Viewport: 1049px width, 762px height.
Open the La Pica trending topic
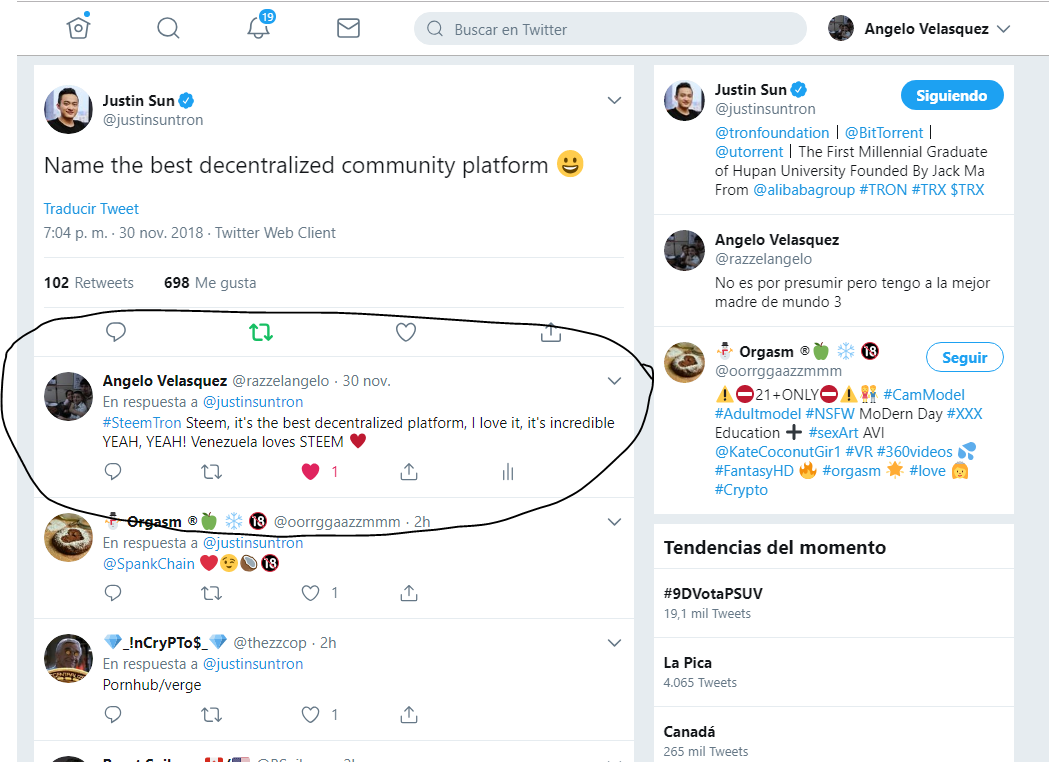(688, 662)
